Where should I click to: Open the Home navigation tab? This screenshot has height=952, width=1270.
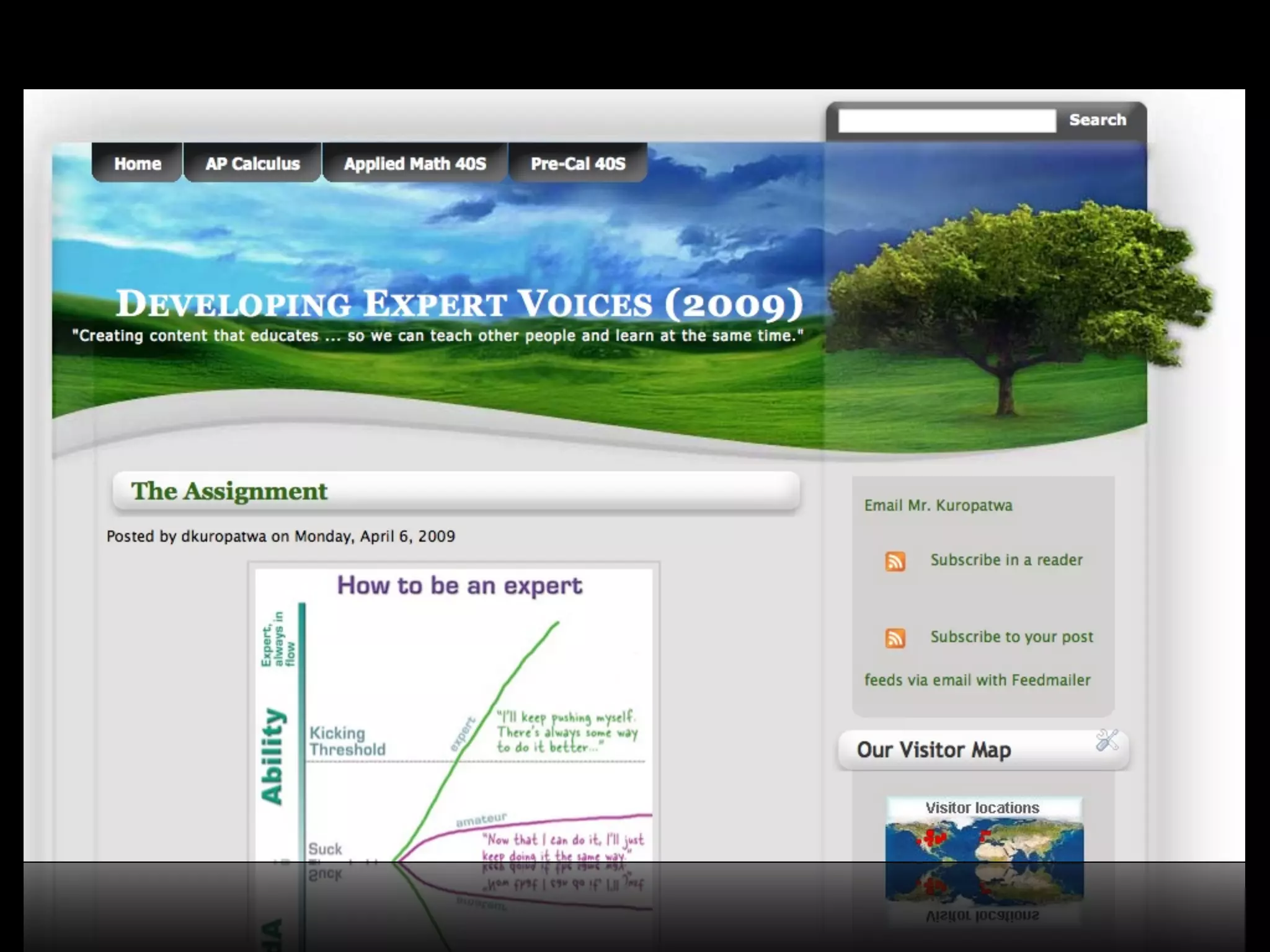tap(138, 164)
